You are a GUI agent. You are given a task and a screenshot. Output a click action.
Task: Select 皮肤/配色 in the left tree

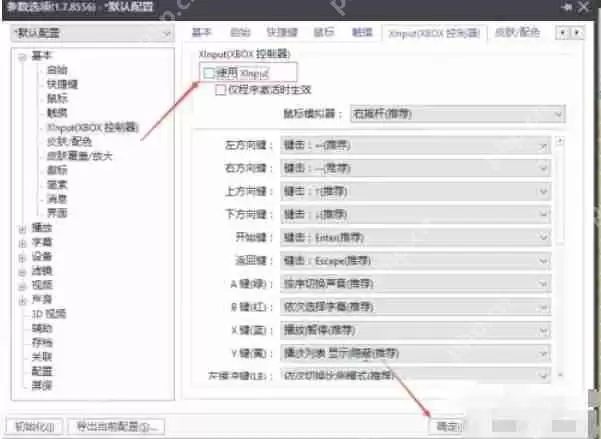pos(69,142)
